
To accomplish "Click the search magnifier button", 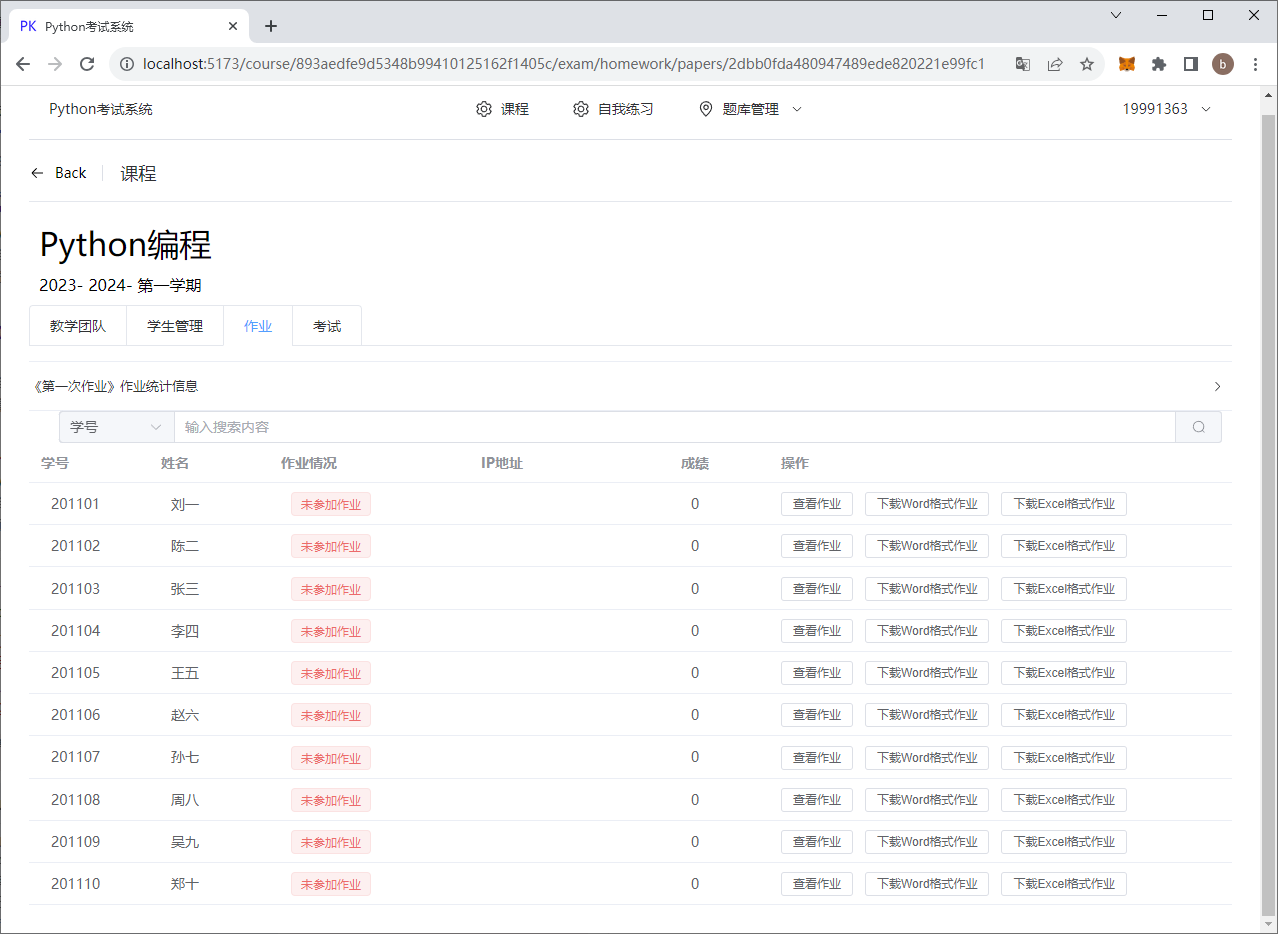I will [1198, 427].
